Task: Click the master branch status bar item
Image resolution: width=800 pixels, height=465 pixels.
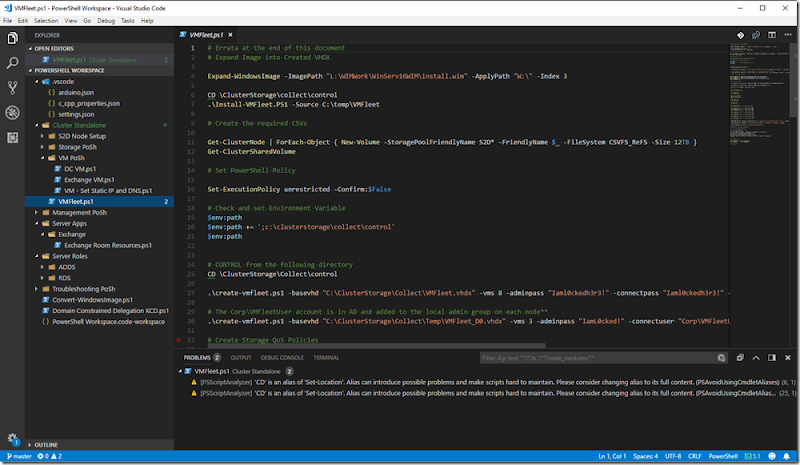Action: pos(18,457)
